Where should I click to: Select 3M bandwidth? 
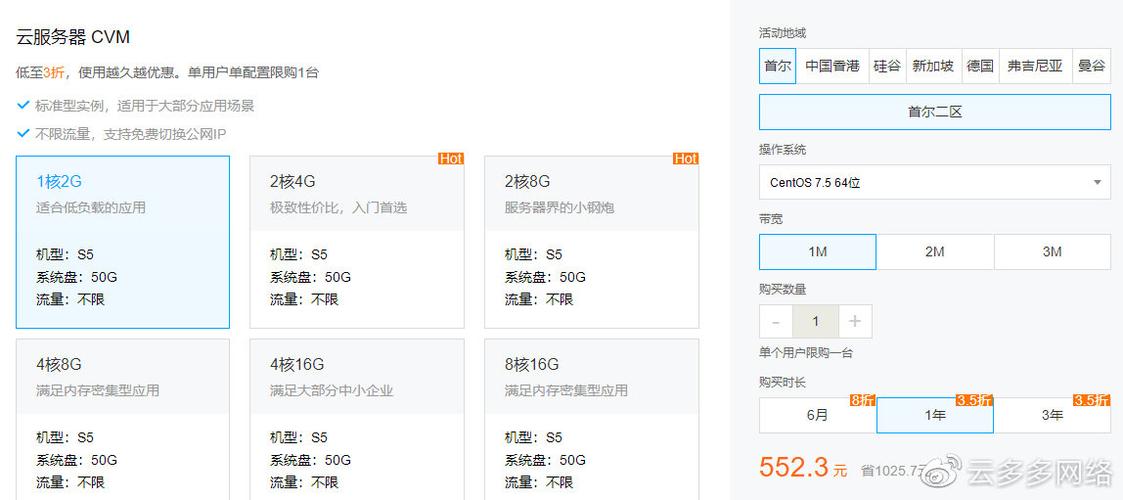(1052, 252)
